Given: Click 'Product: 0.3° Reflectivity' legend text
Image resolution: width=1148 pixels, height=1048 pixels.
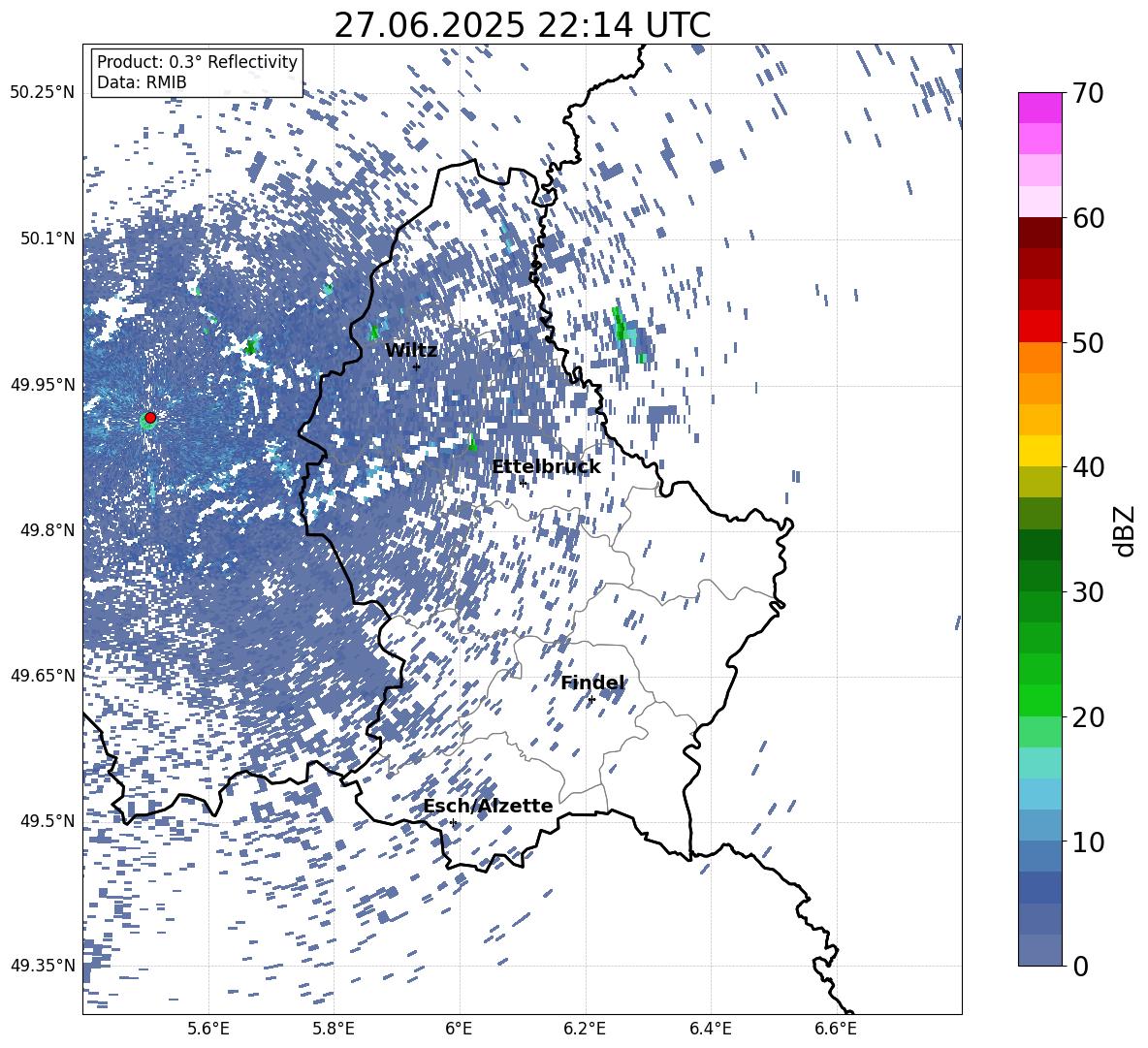Looking at the screenshot, I should 197,62.
